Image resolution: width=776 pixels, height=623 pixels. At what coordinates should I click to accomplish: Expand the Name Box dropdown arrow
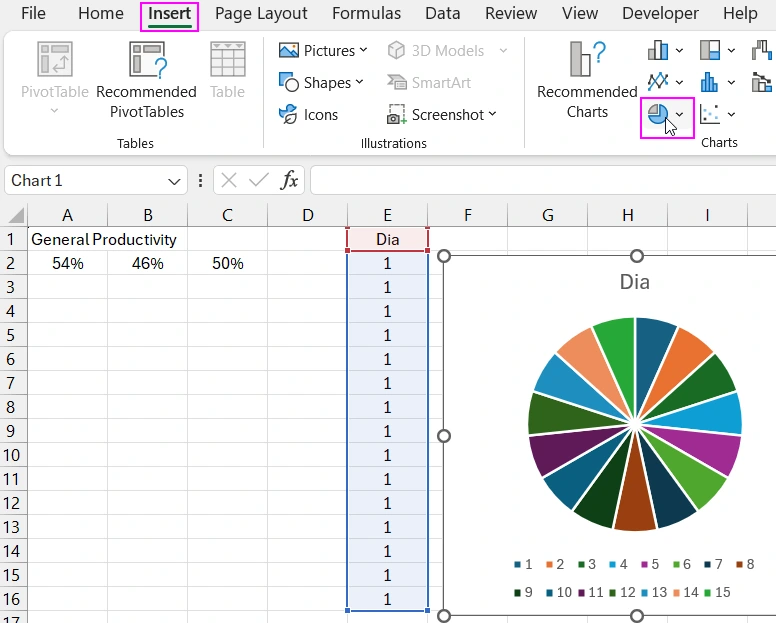174,182
